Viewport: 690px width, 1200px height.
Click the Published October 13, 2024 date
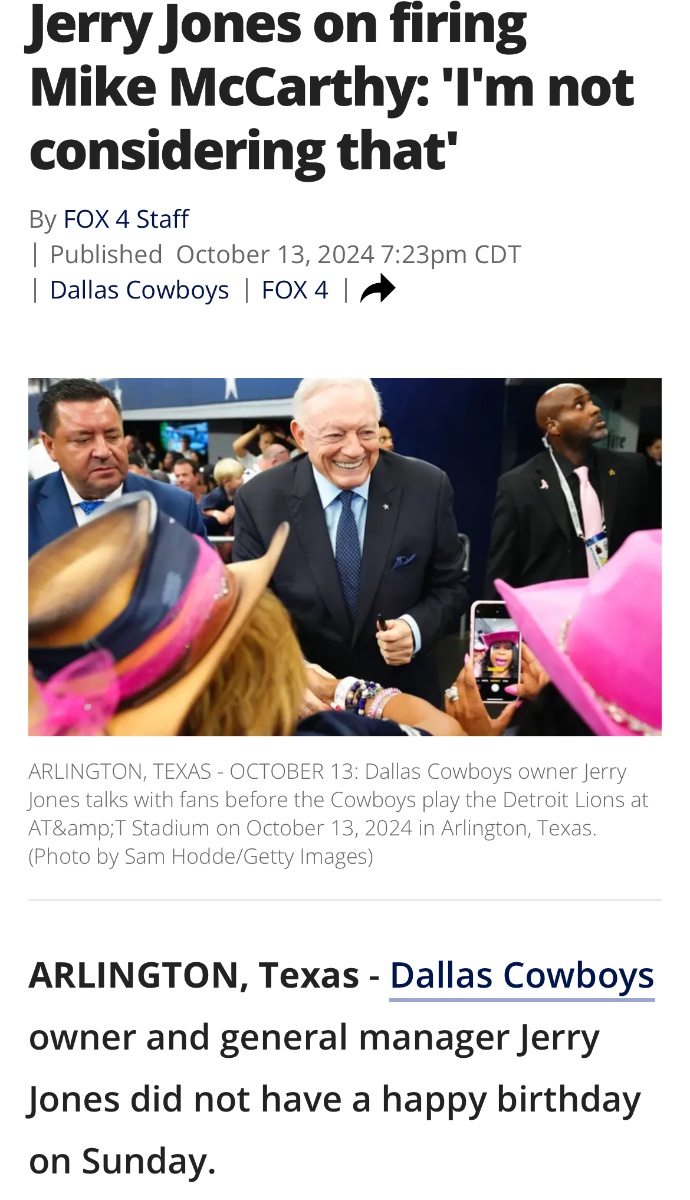point(212,255)
